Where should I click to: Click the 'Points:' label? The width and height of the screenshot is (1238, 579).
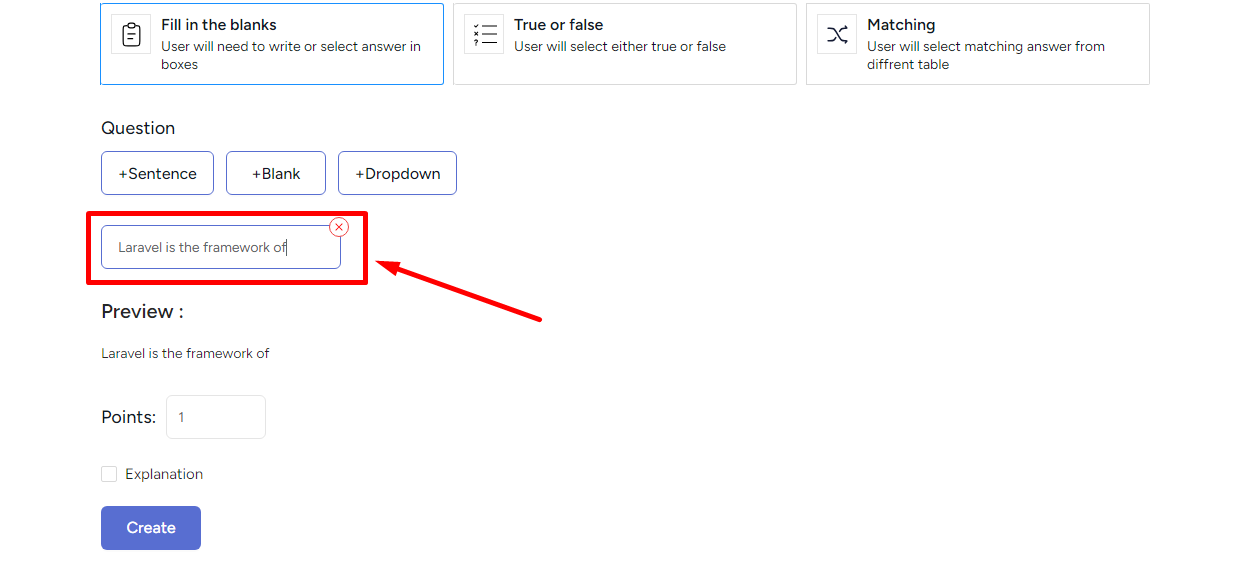[x=128, y=417]
